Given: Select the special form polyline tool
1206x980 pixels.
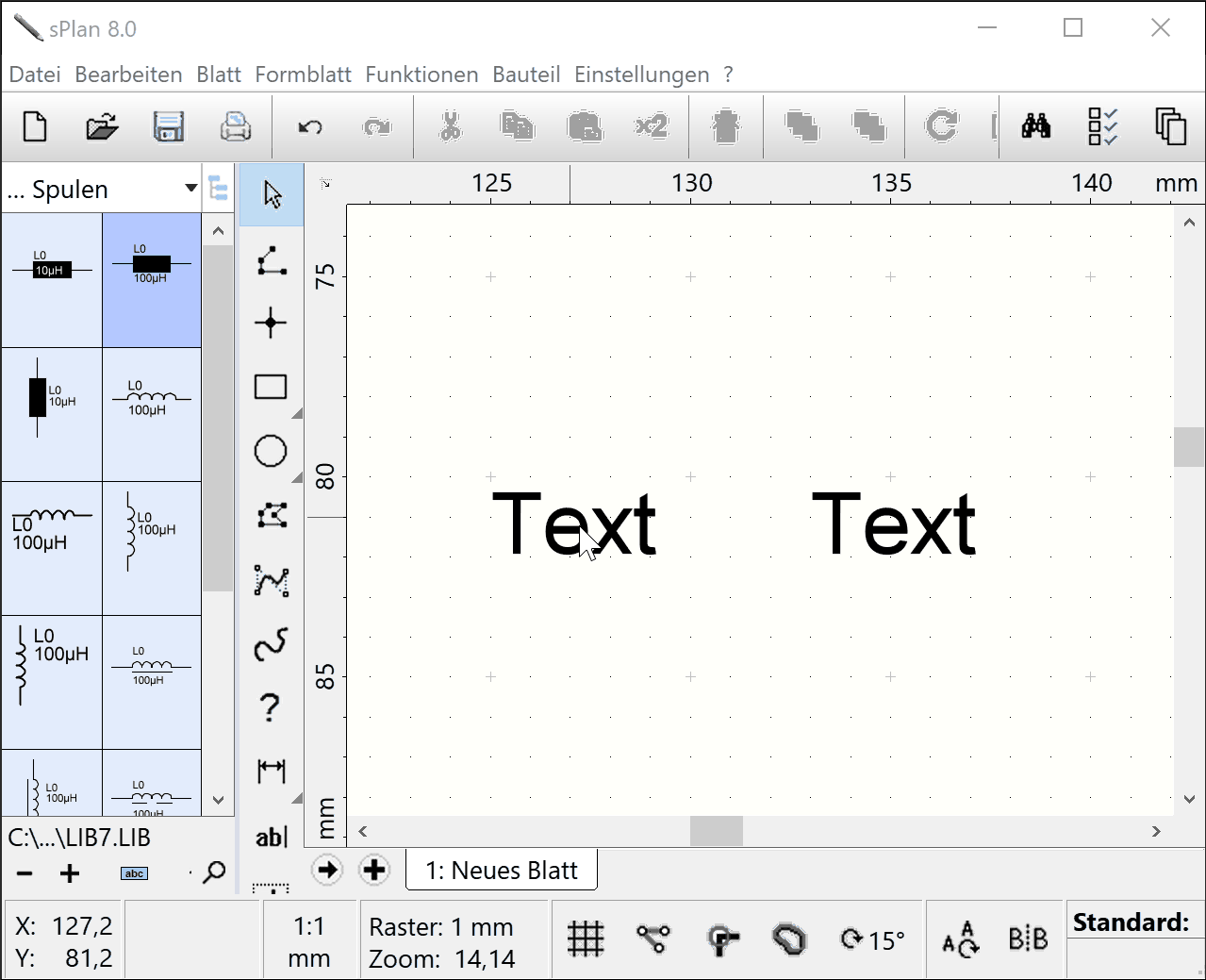Looking at the screenshot, I should [272, 580].
